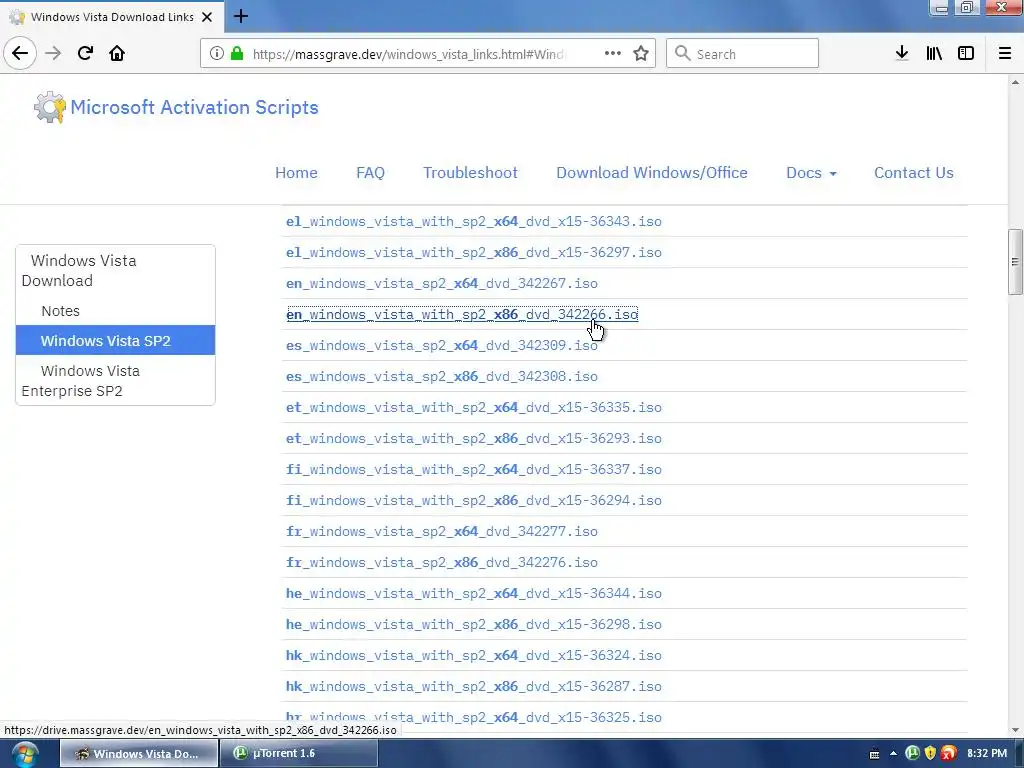Click the Windows Vista Do... taskbar button
This screenshot has height=768, width=1024.
[x=138, y=754]
